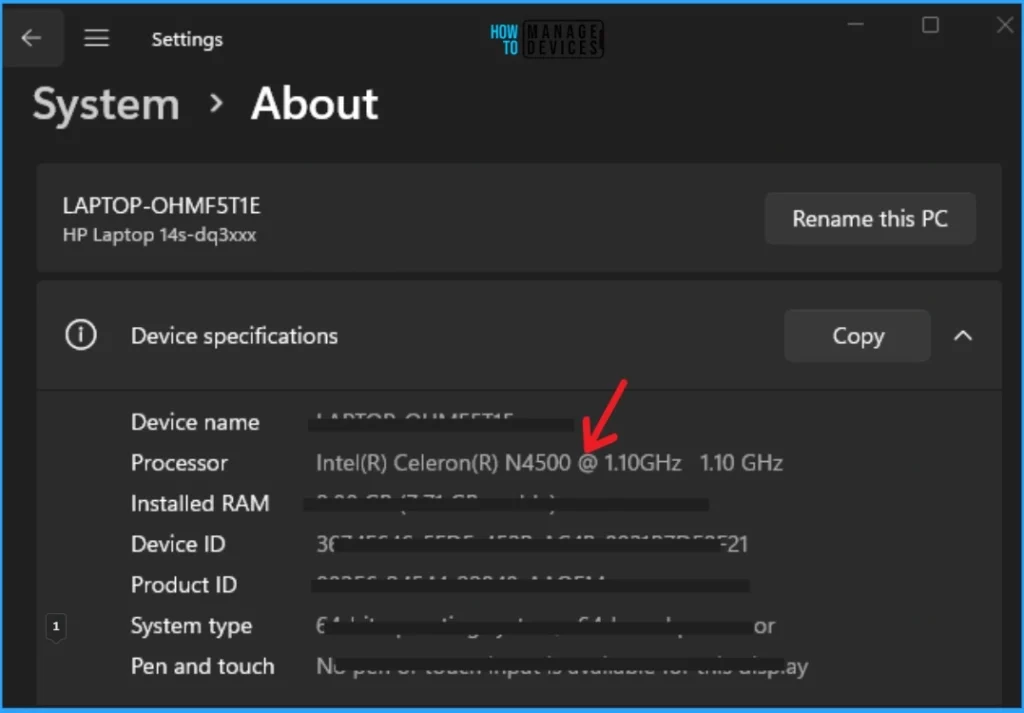Open the hamburger navigation menu
1024x713 pixels.
coord(96,38)
